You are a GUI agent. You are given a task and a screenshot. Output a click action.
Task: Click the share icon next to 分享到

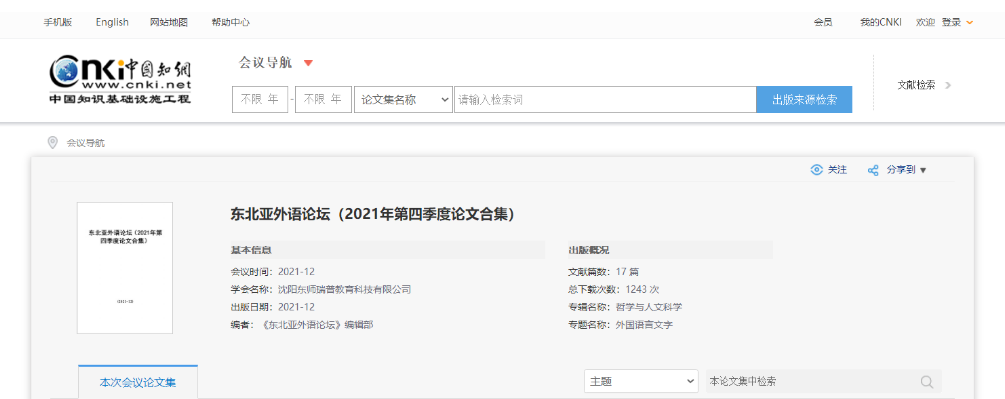tap(872, 170)
